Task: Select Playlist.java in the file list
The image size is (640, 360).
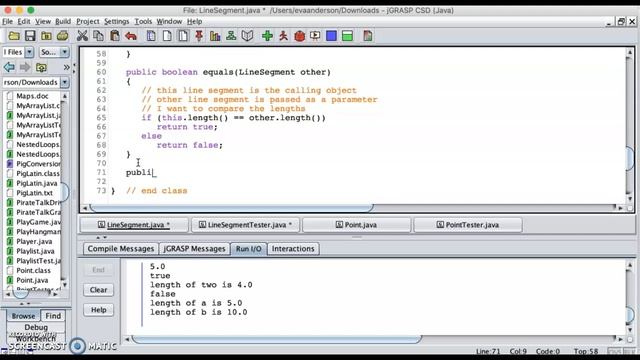Action: tap(35, 251)
